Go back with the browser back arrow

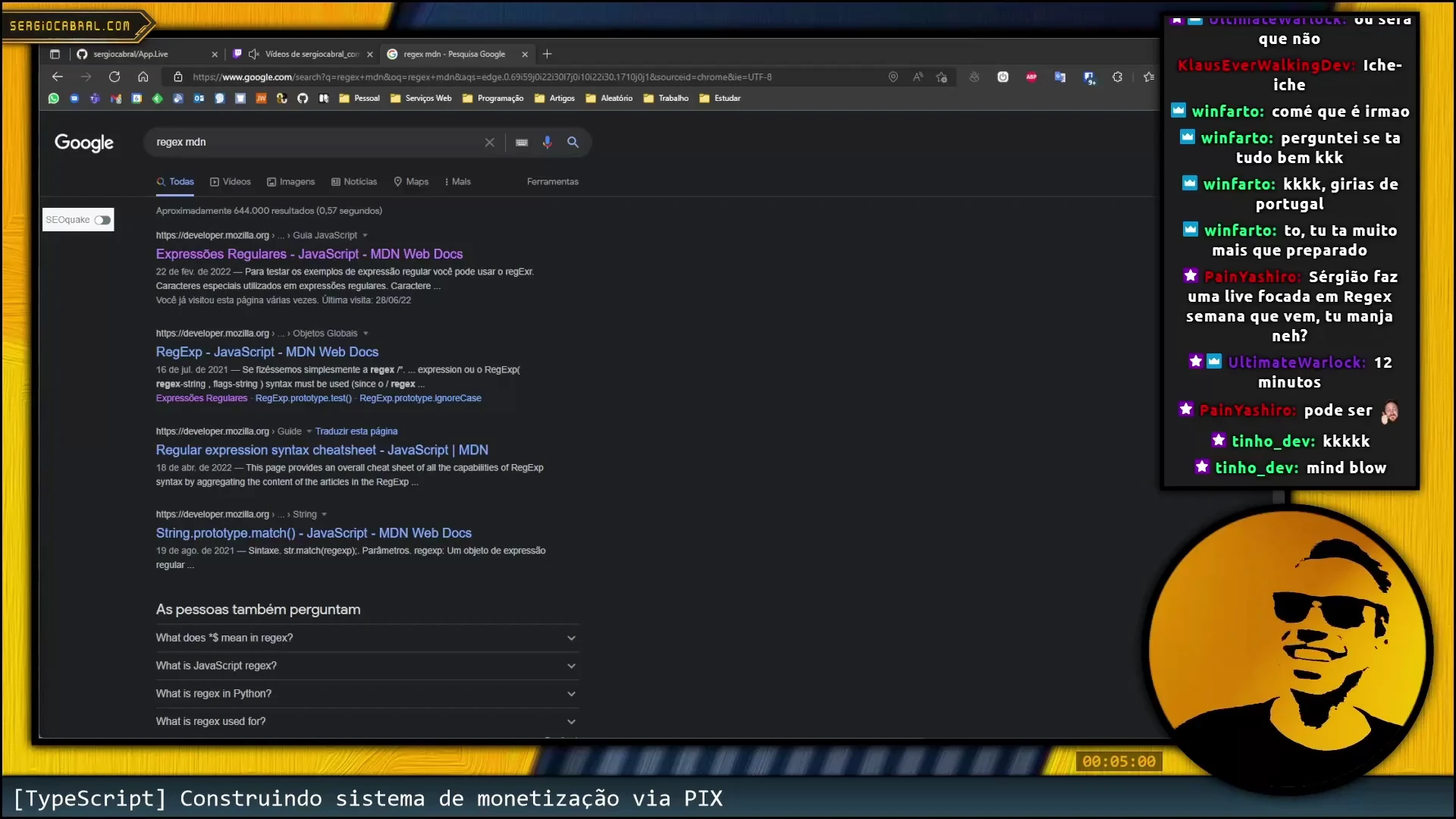(x=58, y=77)
